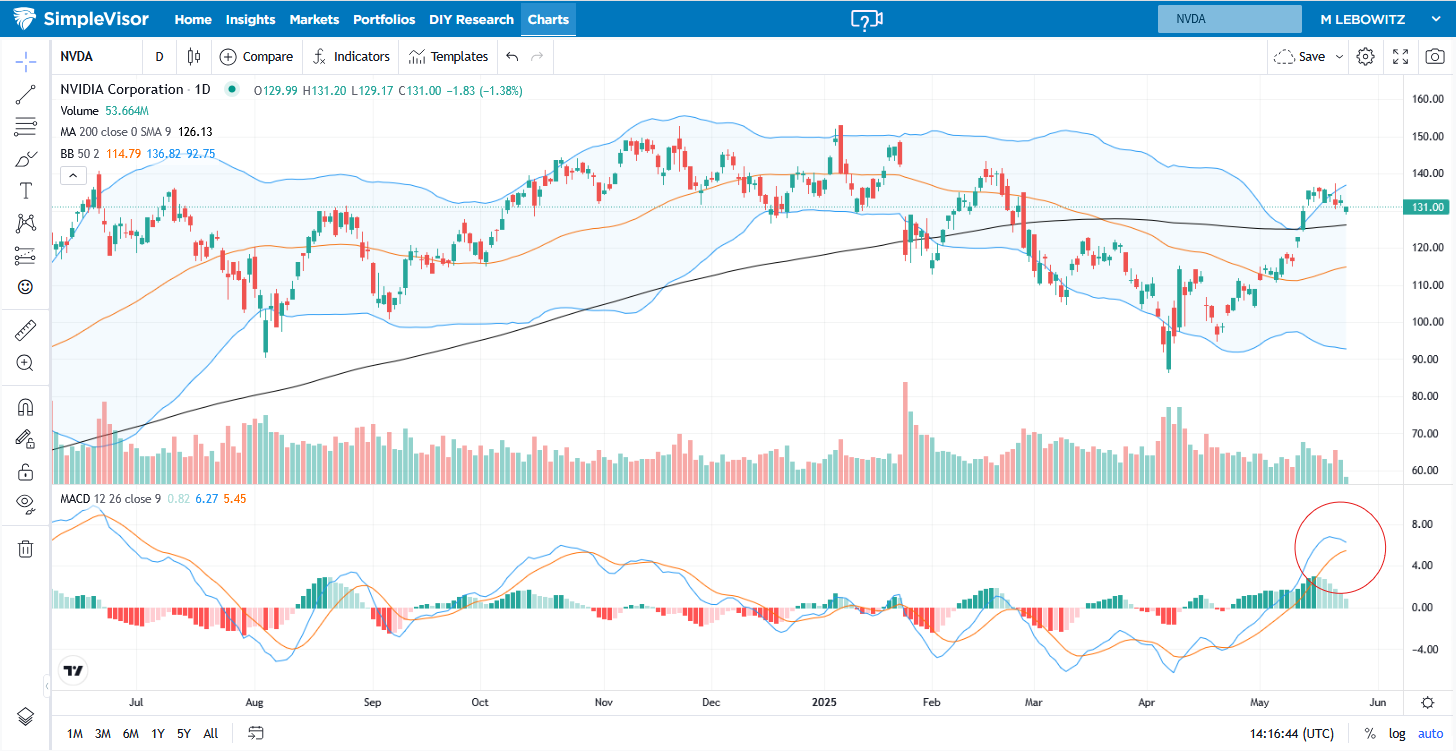
Task: Open the forecasting and measurement tools
Action: 25,256
